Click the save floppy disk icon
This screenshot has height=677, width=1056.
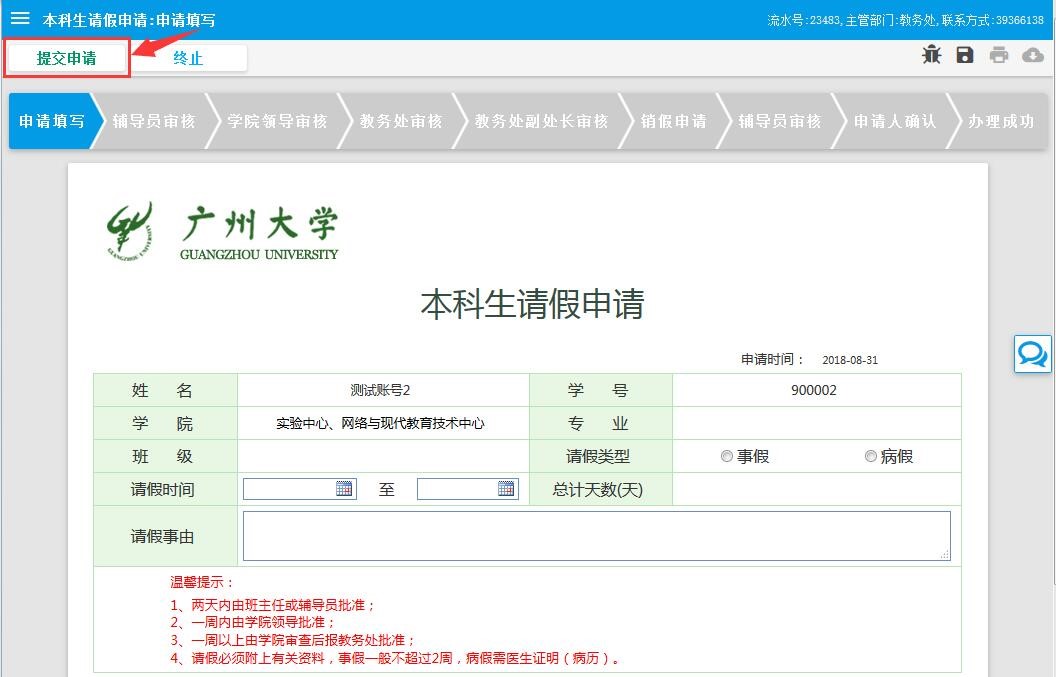pos(965,56)
